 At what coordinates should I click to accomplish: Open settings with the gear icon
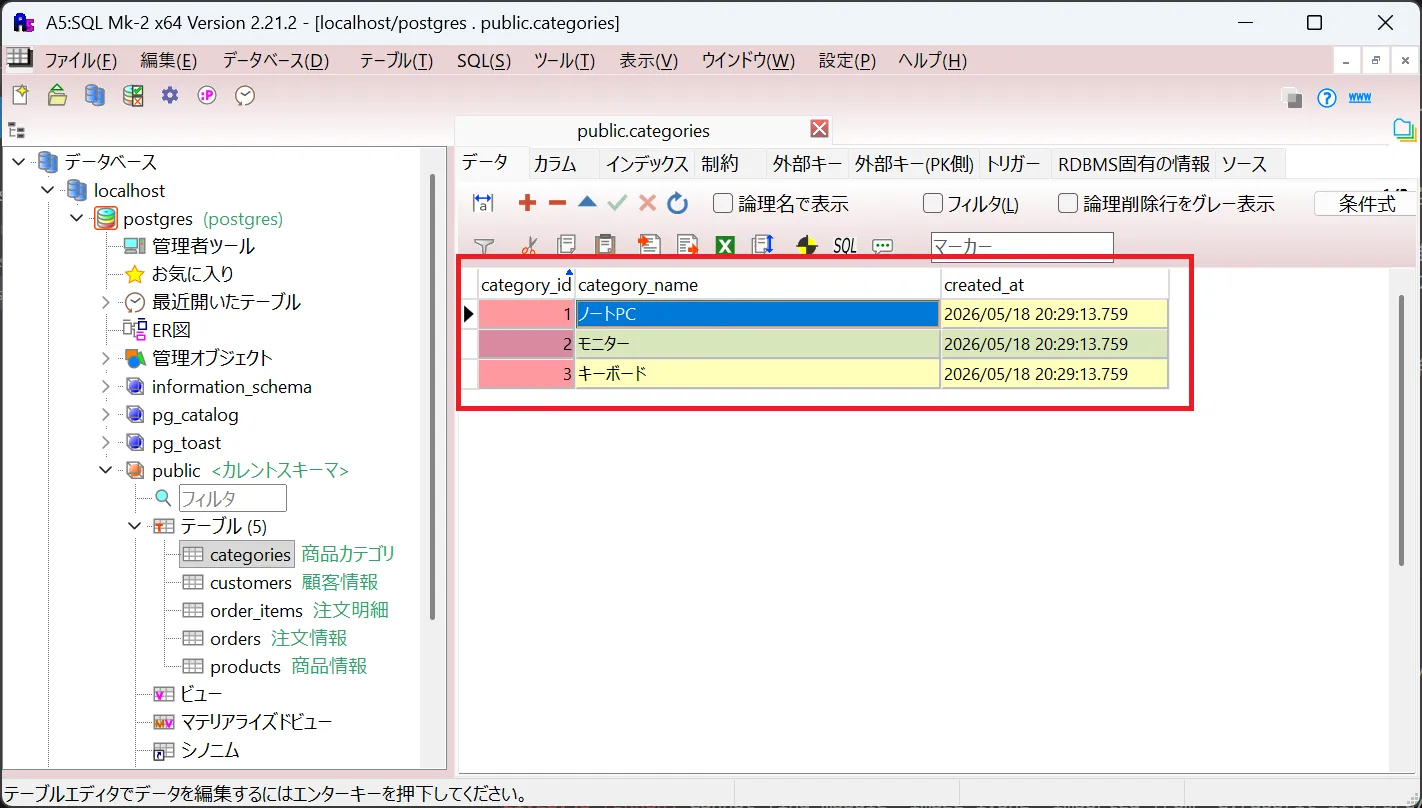[x=170, y=95]
